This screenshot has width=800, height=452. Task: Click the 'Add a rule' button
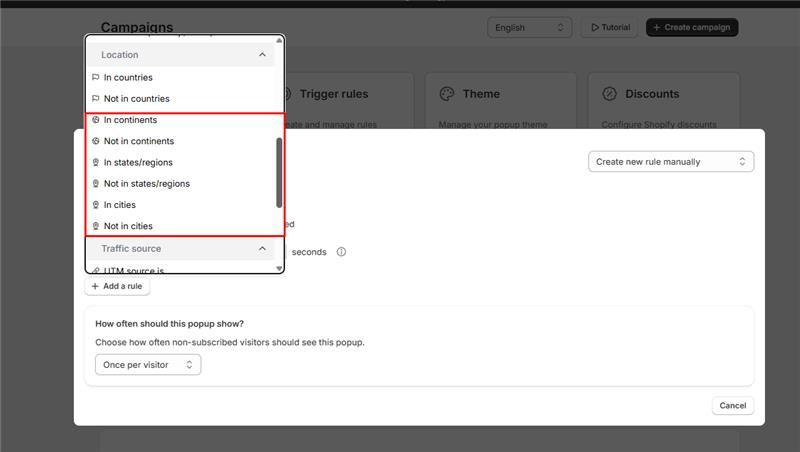pyautogui.click(x=117, y=286)
